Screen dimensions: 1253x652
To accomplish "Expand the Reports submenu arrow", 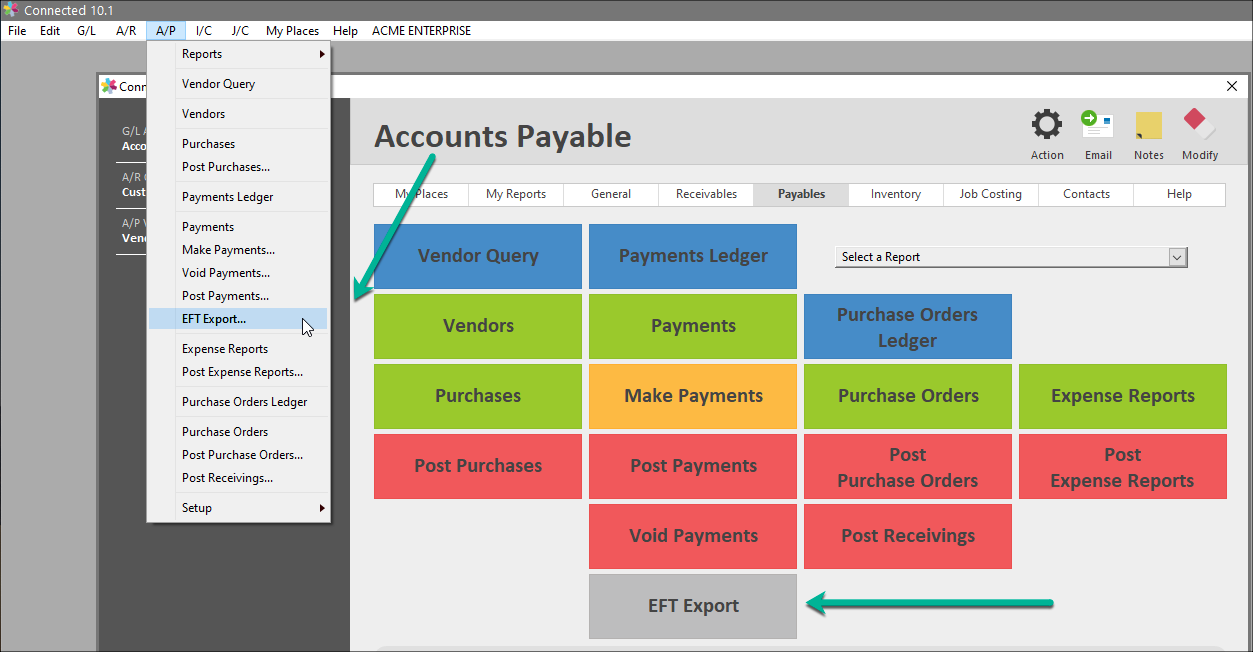I will [322, 54].
